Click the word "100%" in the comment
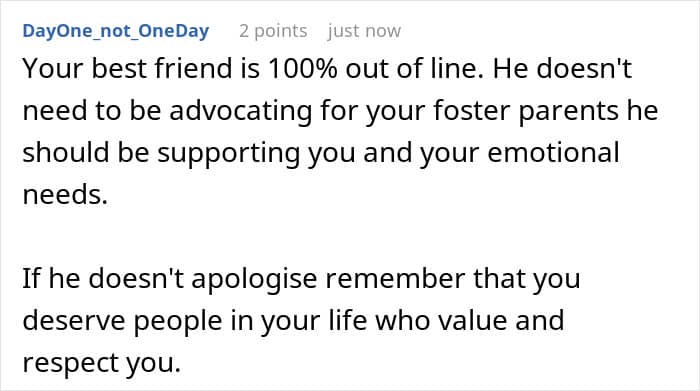Image resolution: width=700 pixels, height=391 pixels. (x=303, y=69)
